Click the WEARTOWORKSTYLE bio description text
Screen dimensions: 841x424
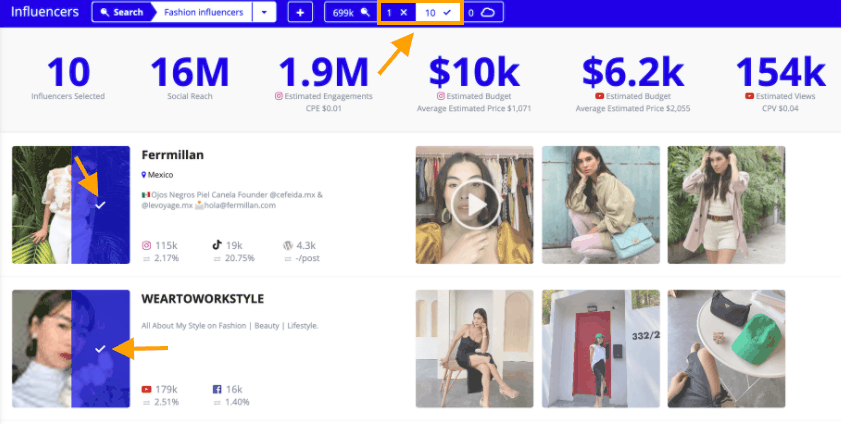(x=230, y=325)
